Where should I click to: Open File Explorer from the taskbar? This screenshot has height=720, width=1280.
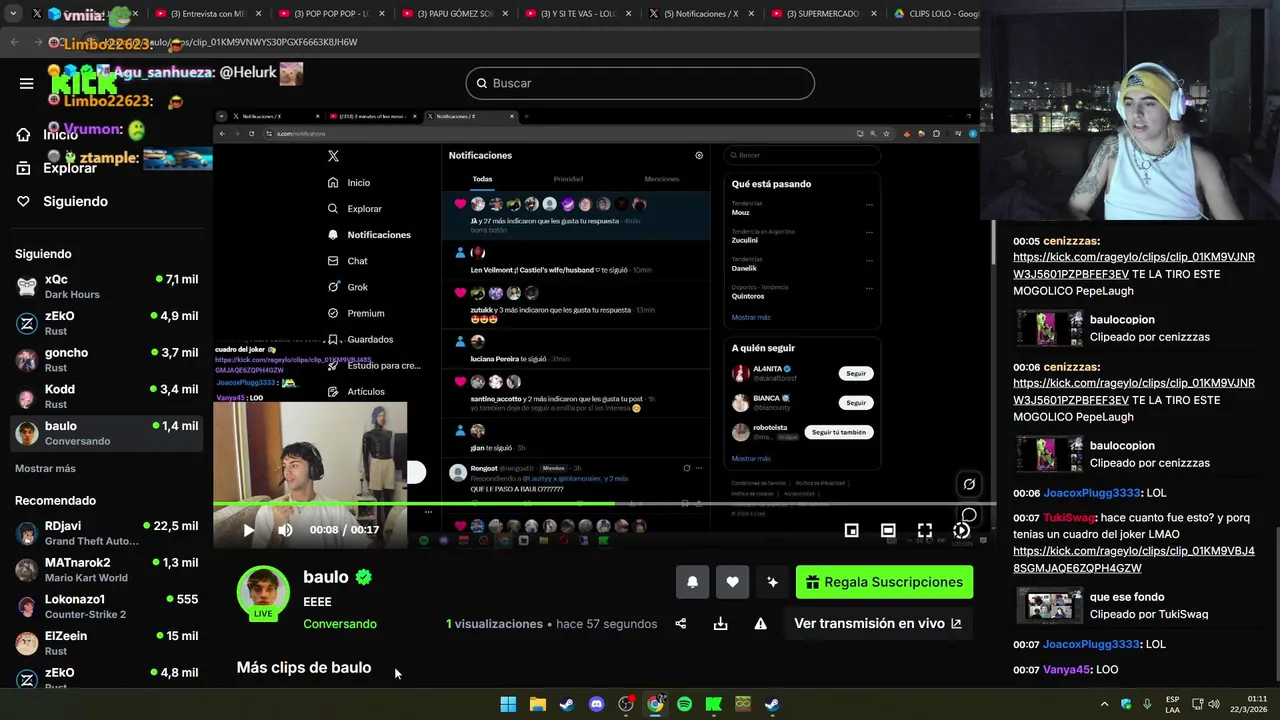(537, 704)
